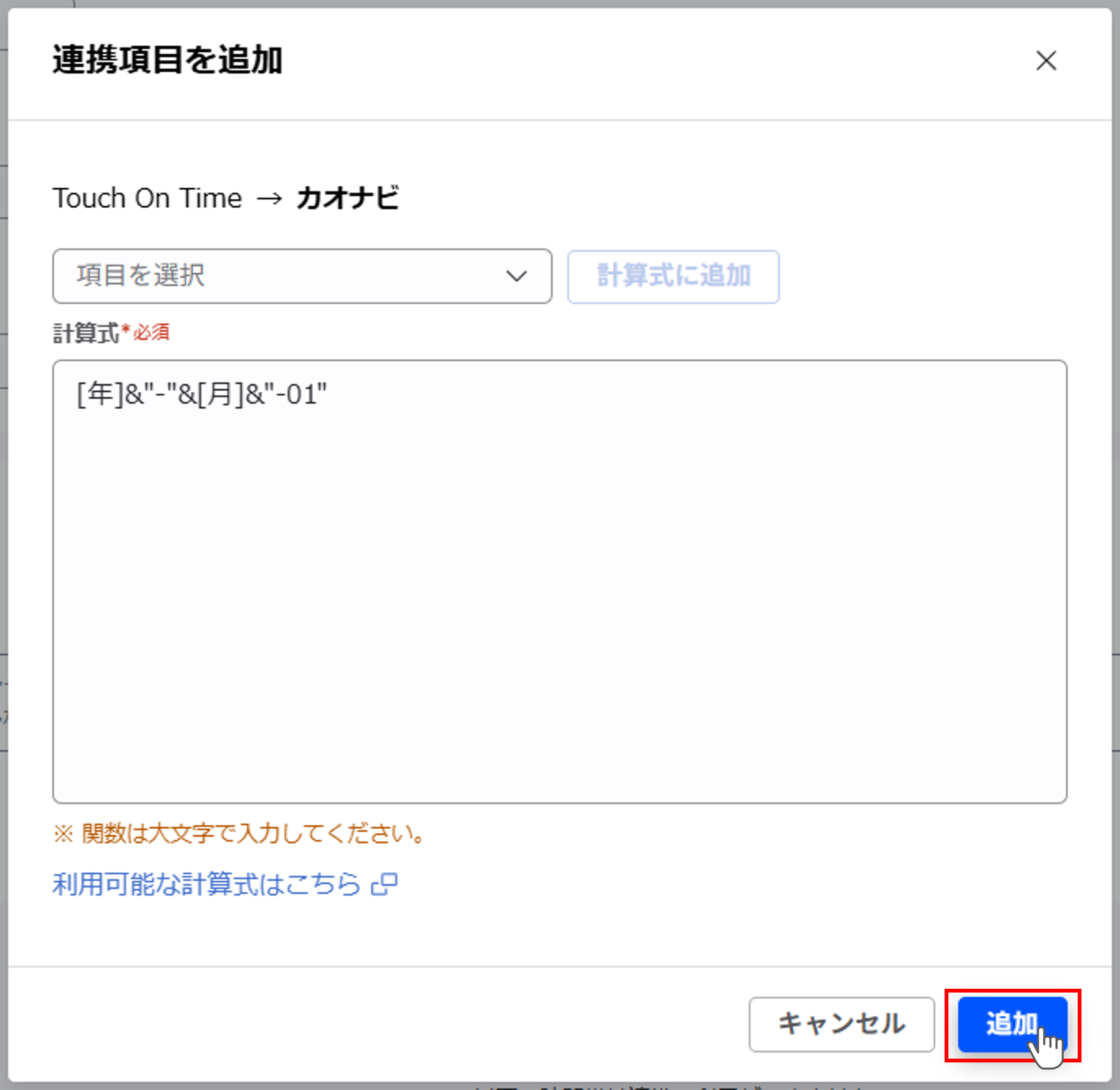
Task: Click the 連携項目を追加 dialog title
Action: pos(167,59)
